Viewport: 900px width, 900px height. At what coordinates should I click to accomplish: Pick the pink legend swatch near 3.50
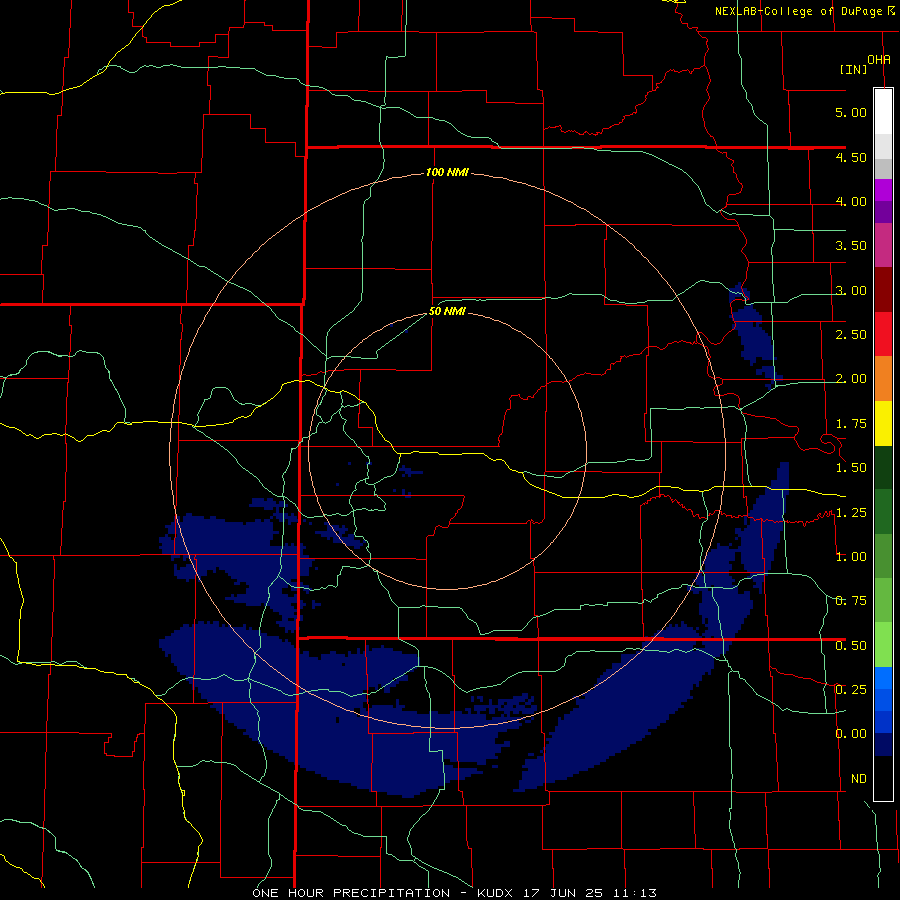(883, 245)
